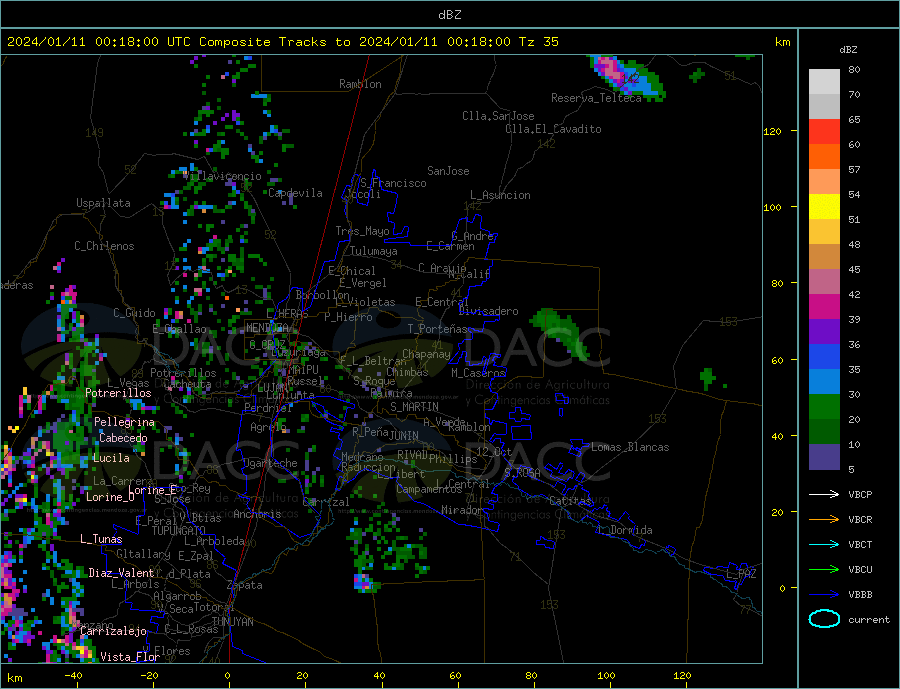900x689 pixels.
Task: Click the MENDOZA city label
Action: [x=268, y=328]
